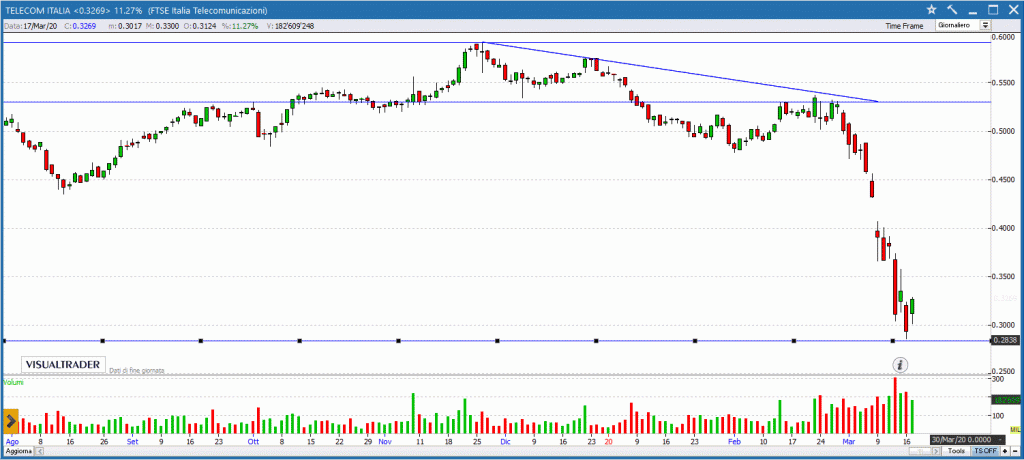The height and width of the screenshot is (460, 1024).
Task: Click the scroll right arrow near Tools
Action: 936,451
